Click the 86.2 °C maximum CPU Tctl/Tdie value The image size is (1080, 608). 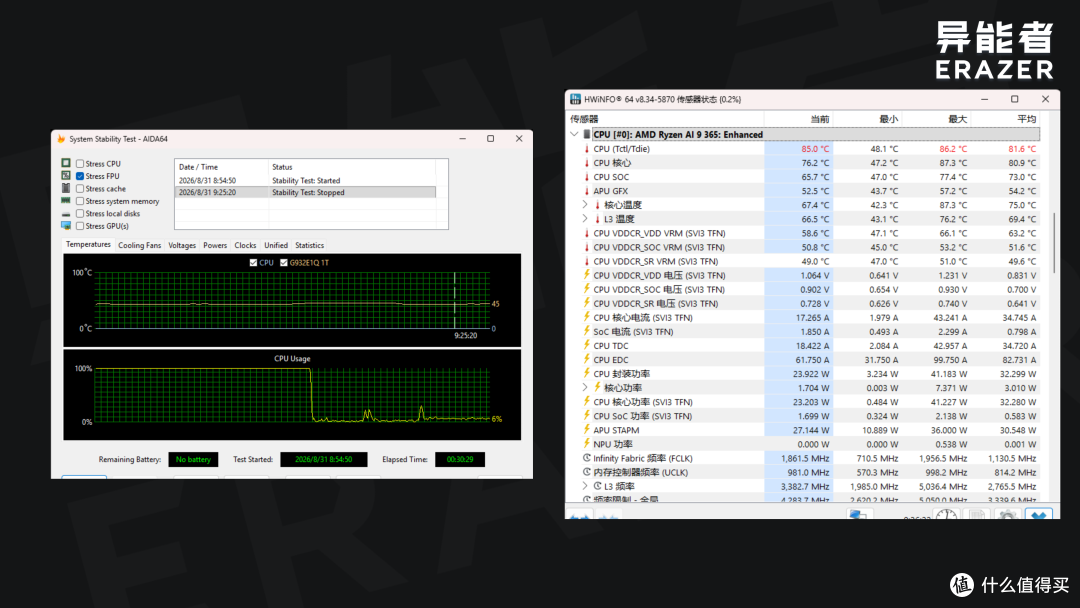[953, 149]
